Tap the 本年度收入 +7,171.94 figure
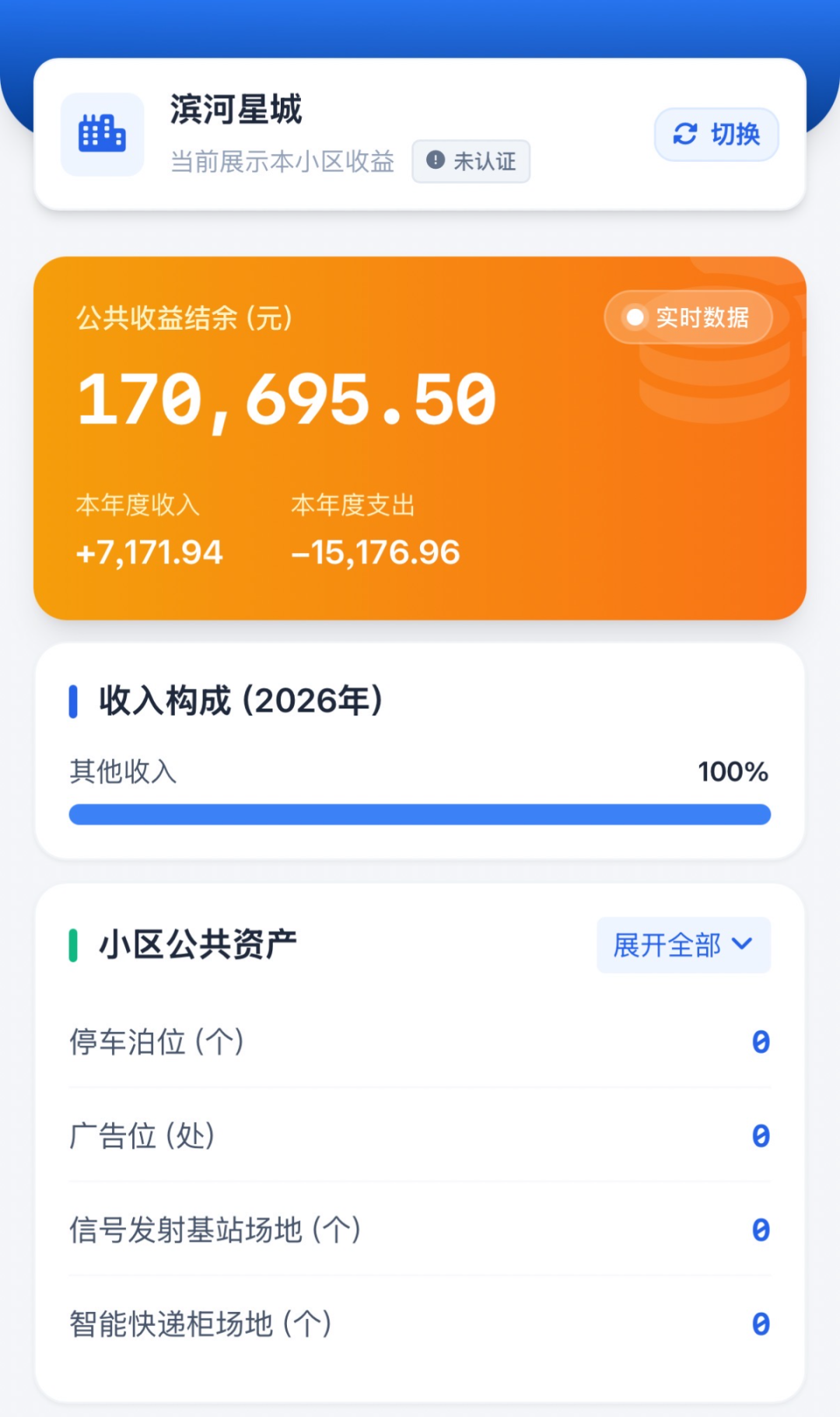The image size is (840, 1417). coord(149,553)
